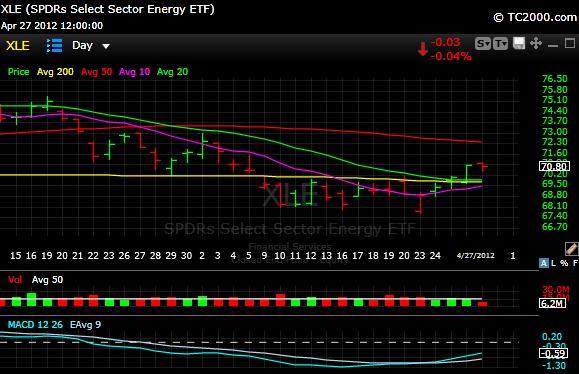Click date label 15 on time axis
Image resolution: width=579 pixels, height=374 pixels.
[16, 255]
